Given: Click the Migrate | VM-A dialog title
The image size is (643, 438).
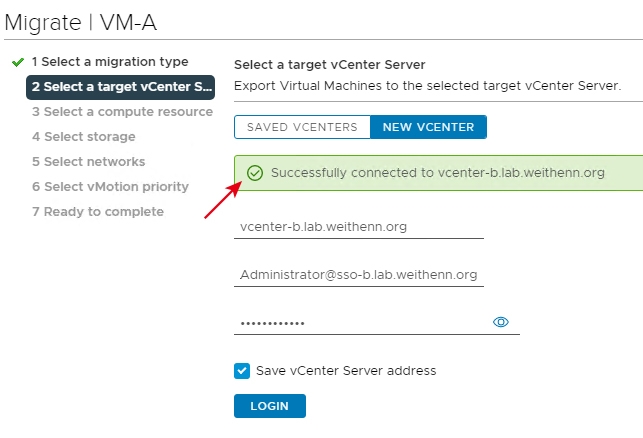Looking at the screenshot, I should [81, 23].
